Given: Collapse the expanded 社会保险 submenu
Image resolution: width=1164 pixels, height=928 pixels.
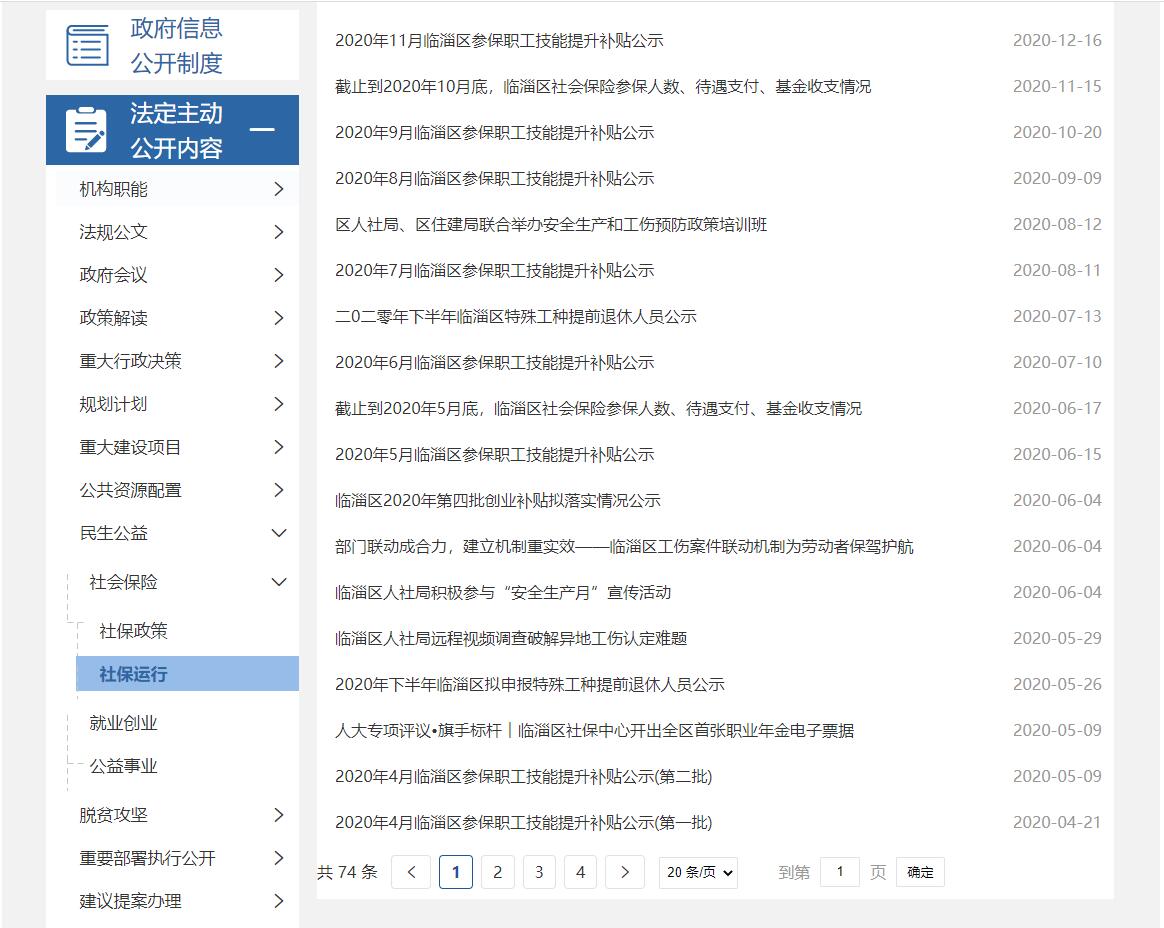Looking at the screenshot, I should 279,582.
